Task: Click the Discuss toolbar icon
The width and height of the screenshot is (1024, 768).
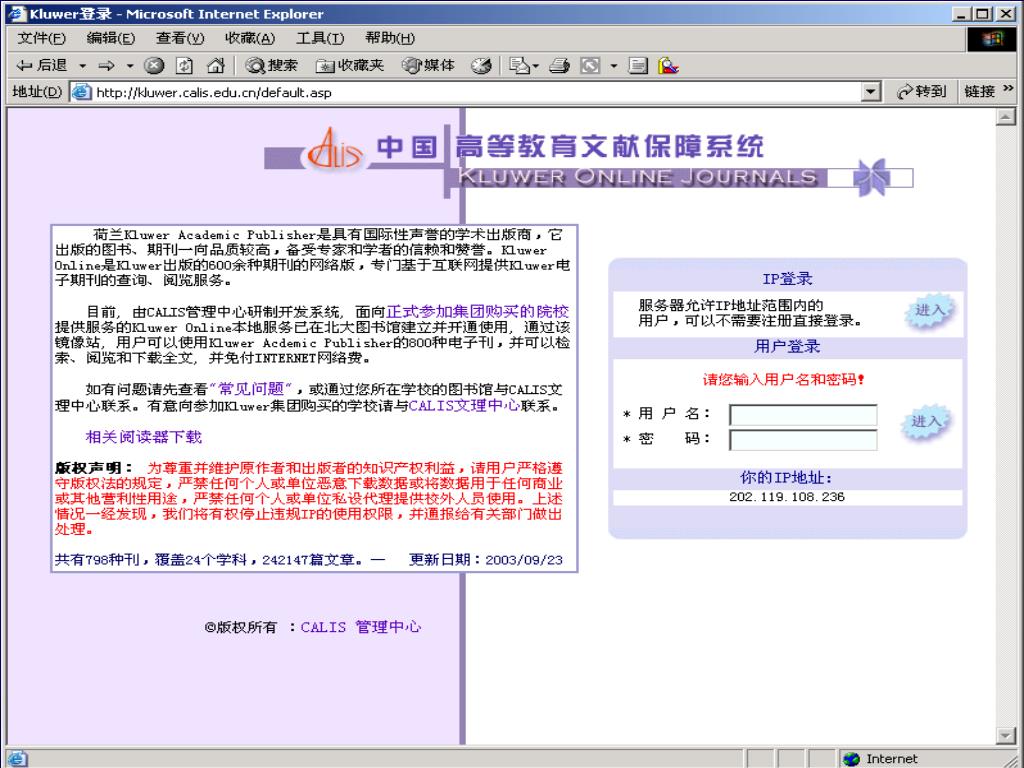Action: tap(638, 65)
